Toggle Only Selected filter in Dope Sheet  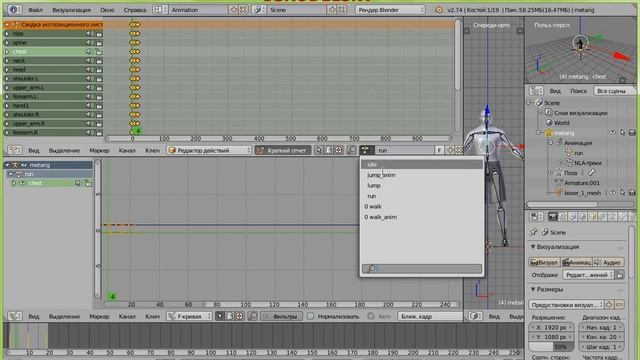(319, 150)
